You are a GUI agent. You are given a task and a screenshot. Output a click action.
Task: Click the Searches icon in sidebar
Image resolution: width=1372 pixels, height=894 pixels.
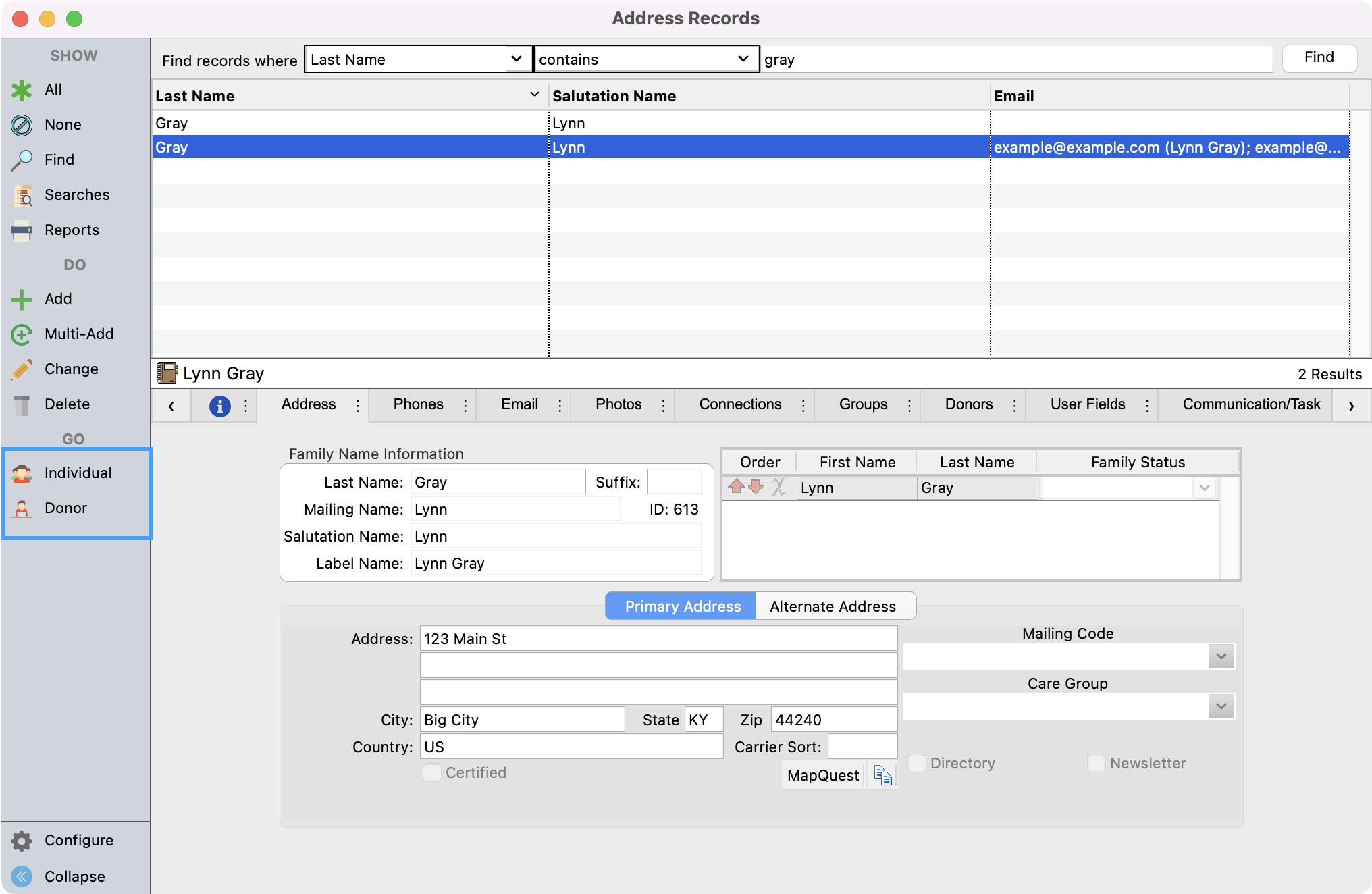(x=22, y=195)
